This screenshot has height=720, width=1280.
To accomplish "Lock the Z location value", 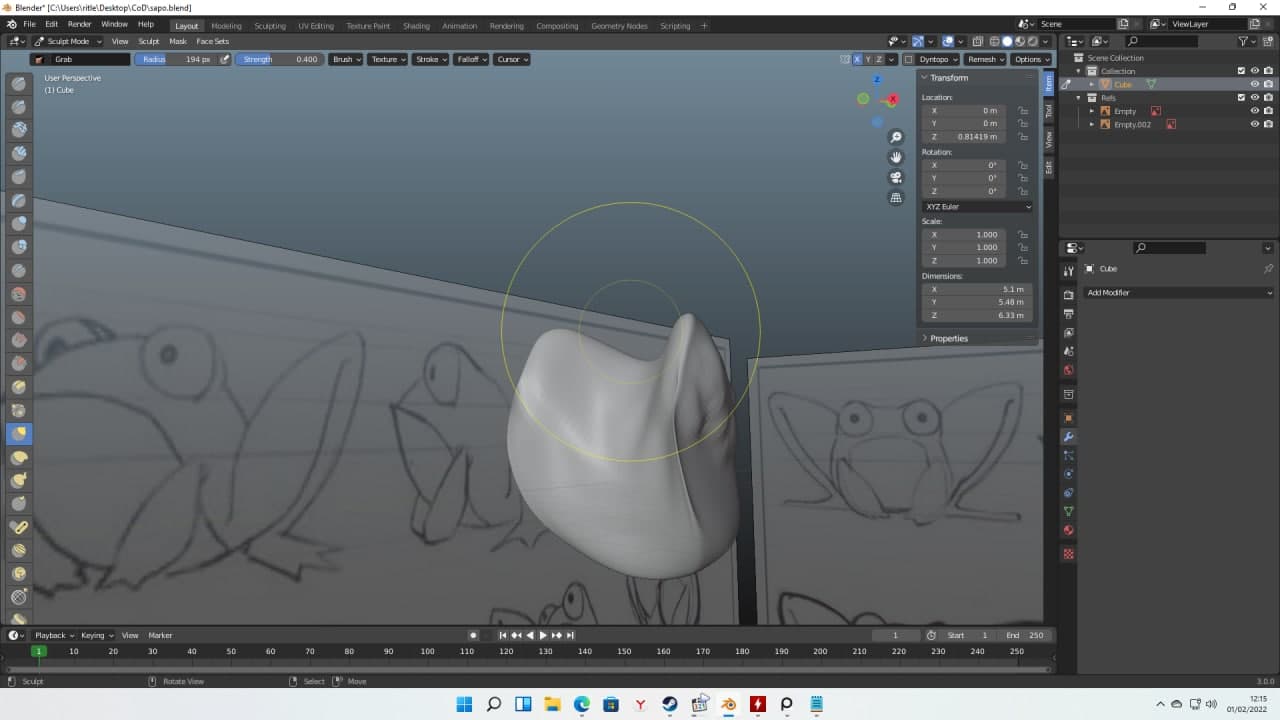I will point(1023,136).
